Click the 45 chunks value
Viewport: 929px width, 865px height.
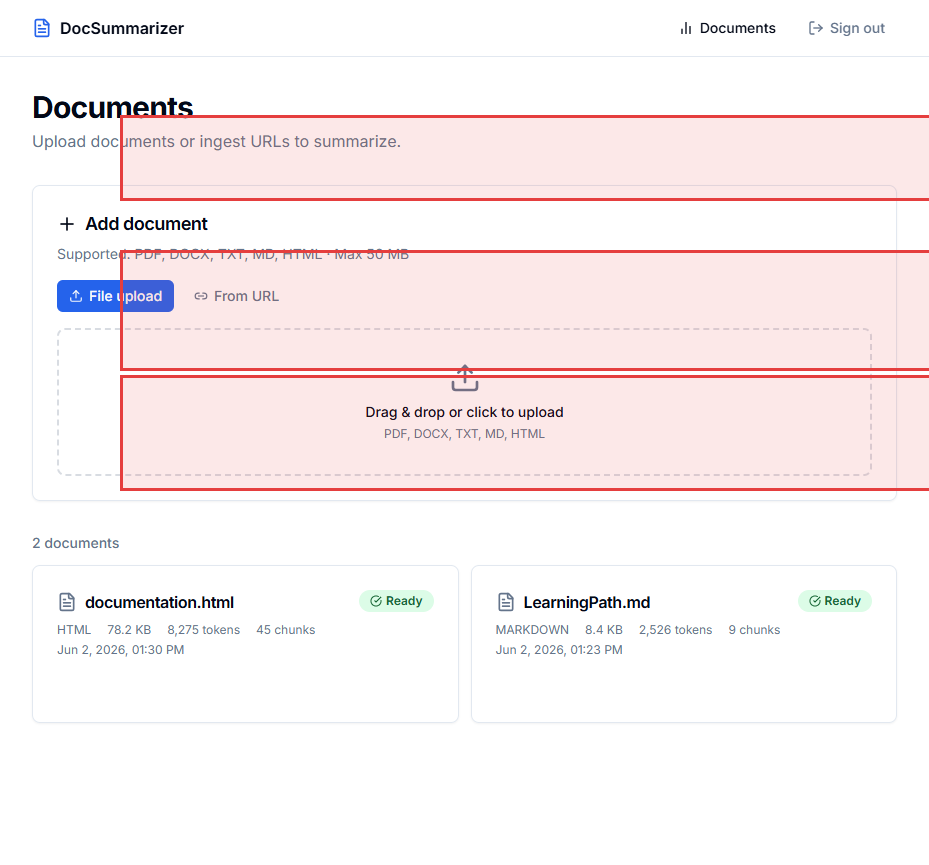pos(286,630)
